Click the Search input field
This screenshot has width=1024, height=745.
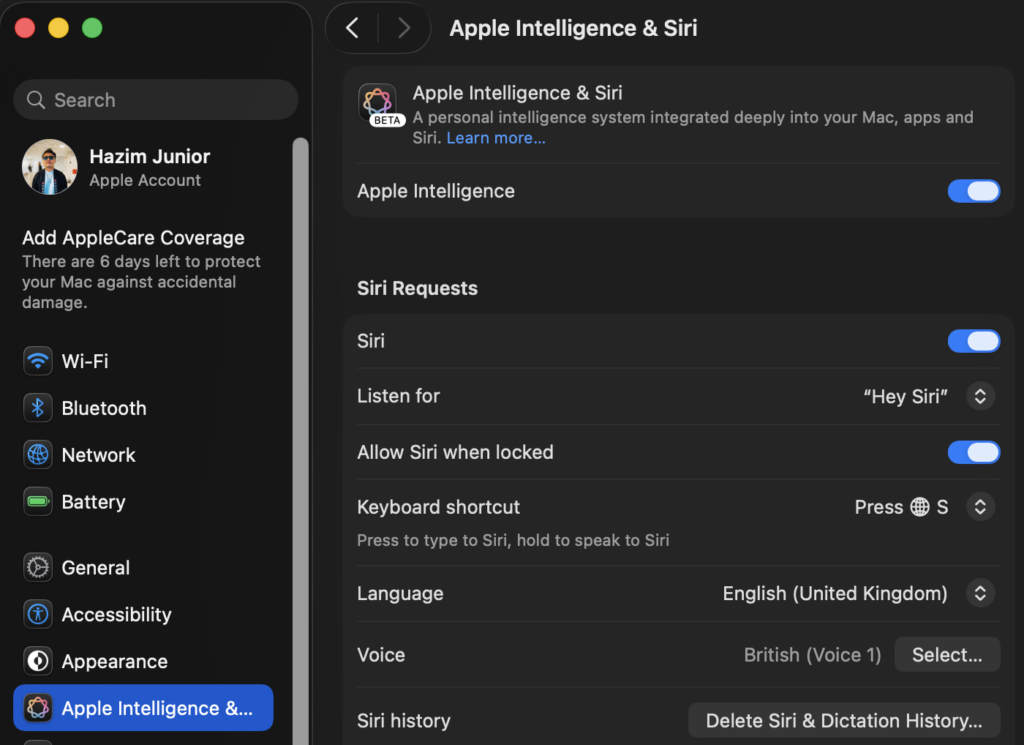click(x=155, y=100)
